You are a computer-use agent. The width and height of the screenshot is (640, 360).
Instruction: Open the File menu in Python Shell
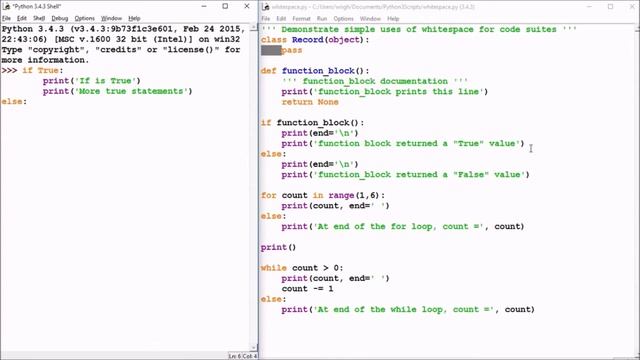[6, 18]
